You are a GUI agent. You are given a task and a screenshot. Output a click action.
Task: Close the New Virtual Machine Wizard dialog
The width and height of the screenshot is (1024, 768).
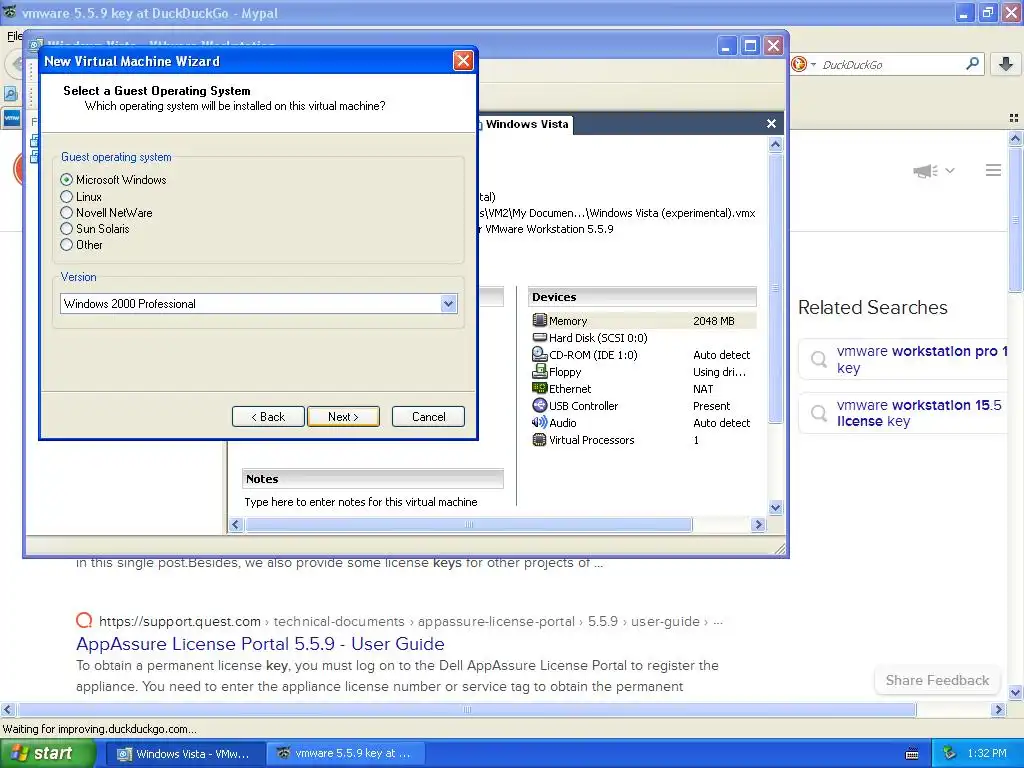click(463, 61)
